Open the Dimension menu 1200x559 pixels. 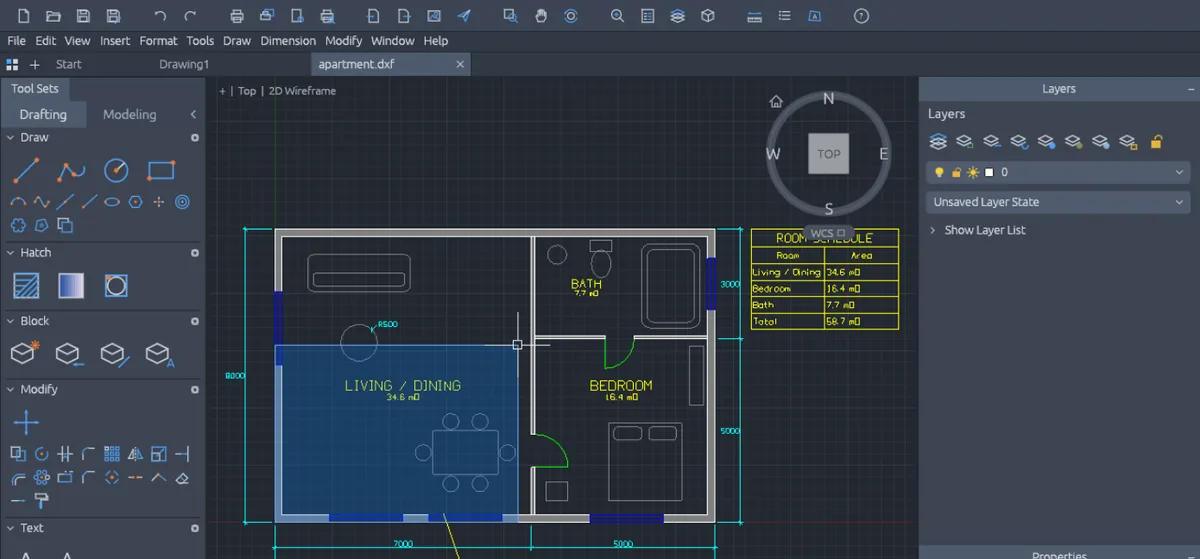[288, 41]
